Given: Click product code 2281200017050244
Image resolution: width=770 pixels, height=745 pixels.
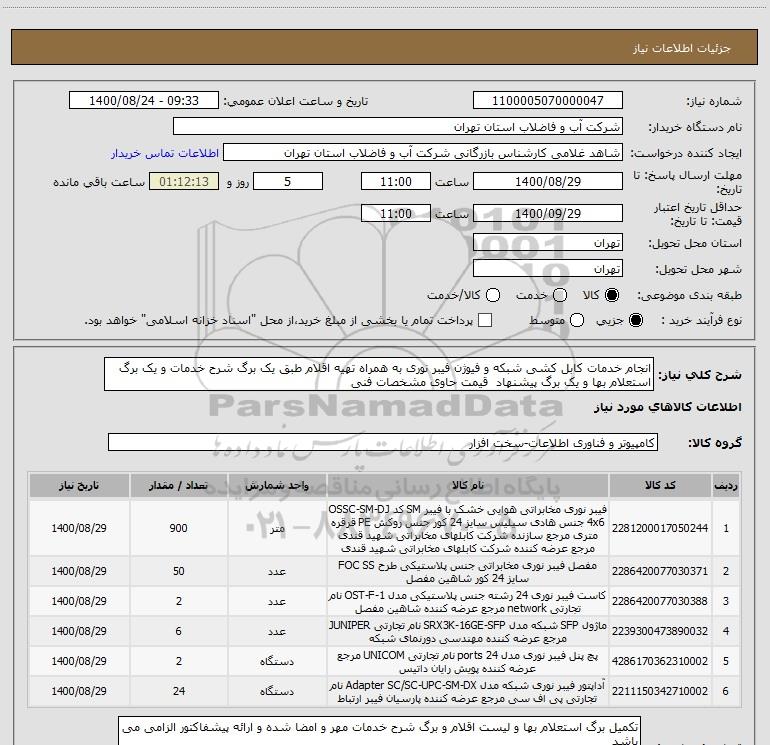Looking at the screenshot, I should (x=660, y=528).
